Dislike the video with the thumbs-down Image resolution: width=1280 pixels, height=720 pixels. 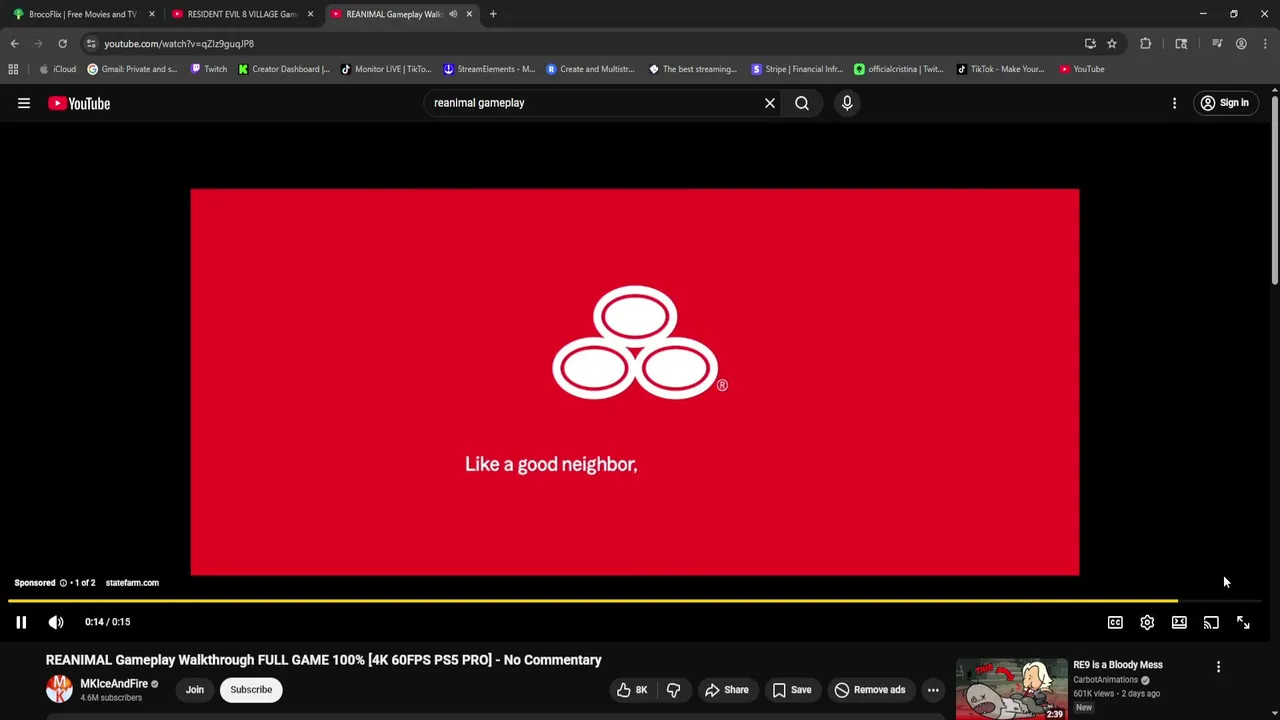673,690
